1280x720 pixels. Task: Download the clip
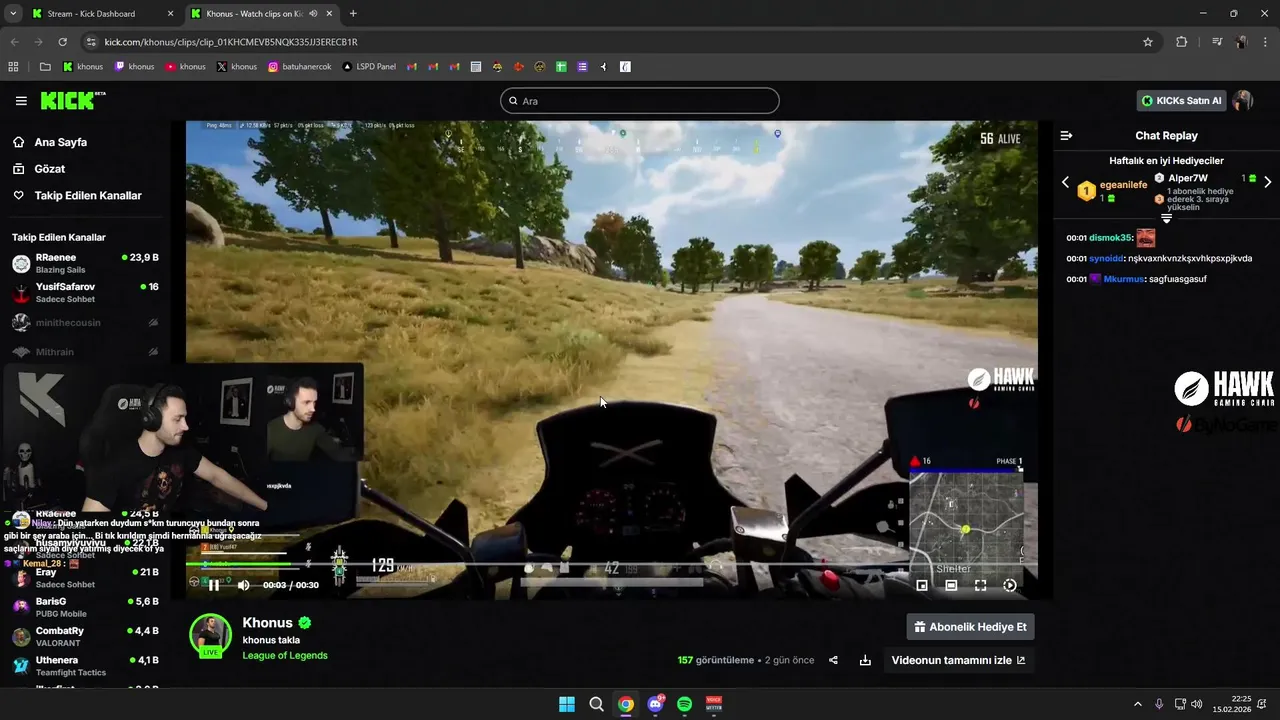[865, 660]
